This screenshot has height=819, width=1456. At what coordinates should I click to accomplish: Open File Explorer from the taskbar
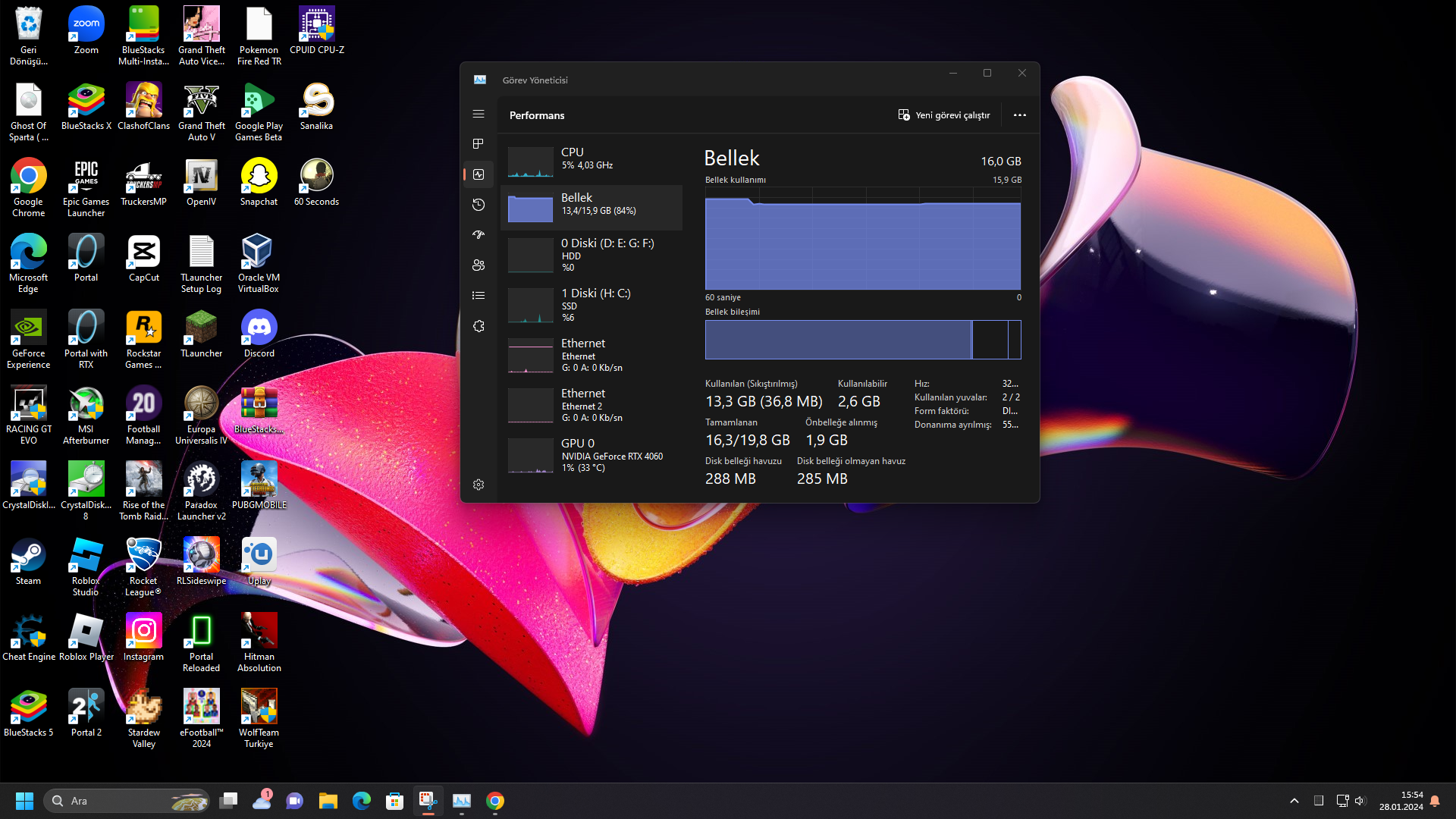tap(328, 801)
